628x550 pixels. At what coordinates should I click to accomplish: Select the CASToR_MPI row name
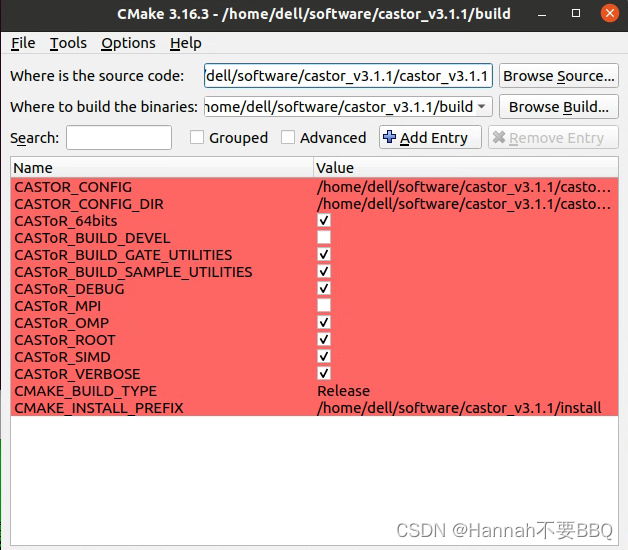click(x=58, y=306)
